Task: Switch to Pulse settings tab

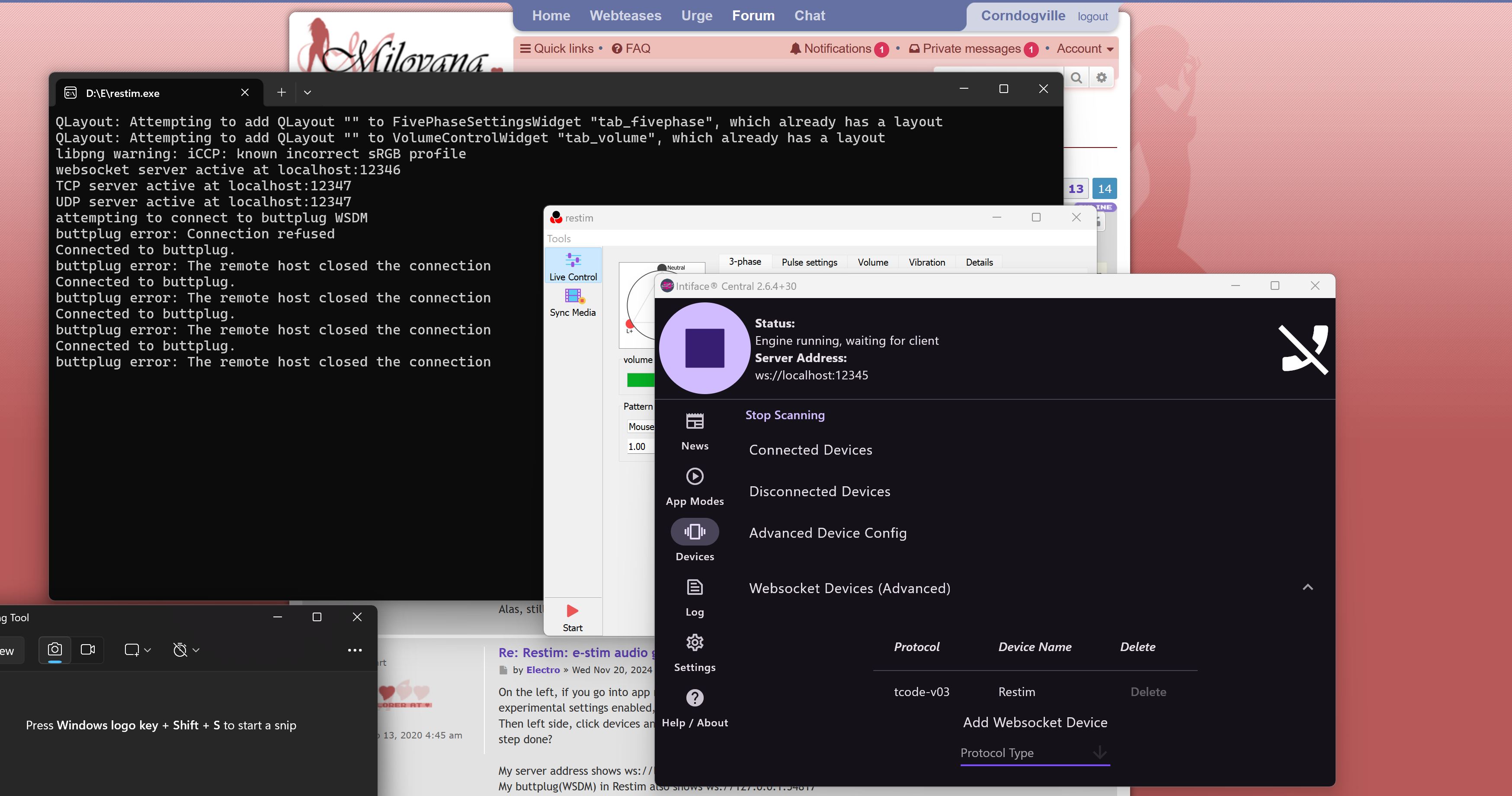Action: click(810, 263)
